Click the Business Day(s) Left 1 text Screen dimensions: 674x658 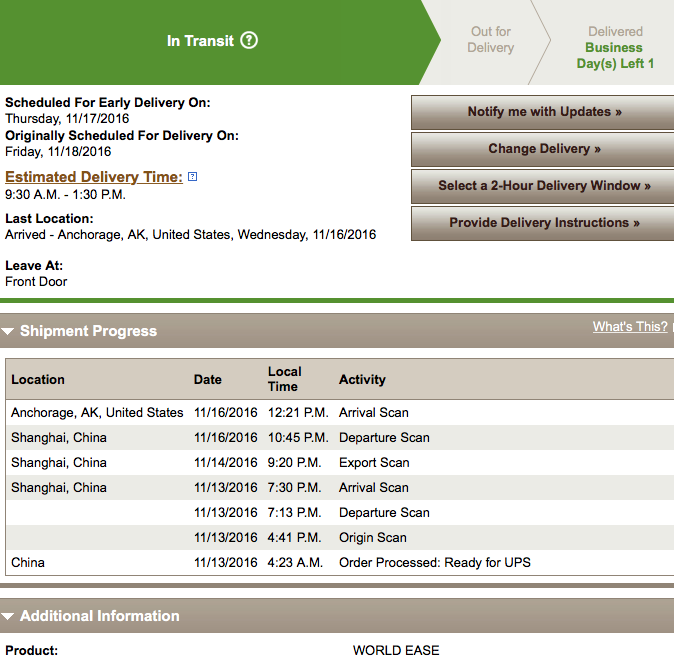click(615, 55)
